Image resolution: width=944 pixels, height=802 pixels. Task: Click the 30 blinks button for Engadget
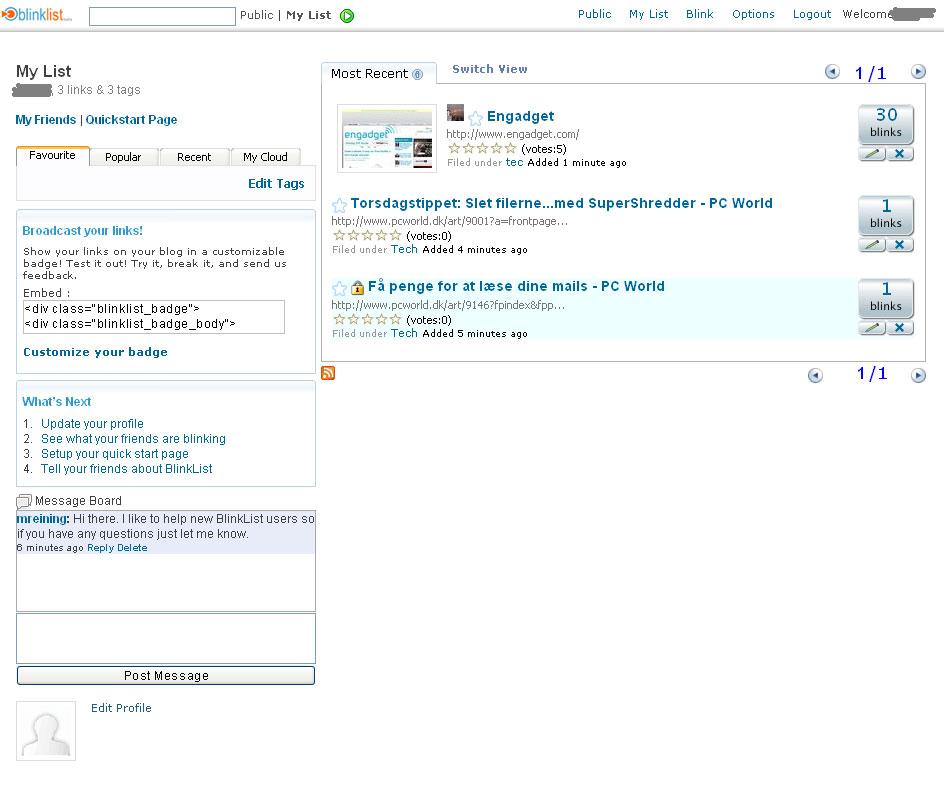pyautogui.click(x=886, y=124)
